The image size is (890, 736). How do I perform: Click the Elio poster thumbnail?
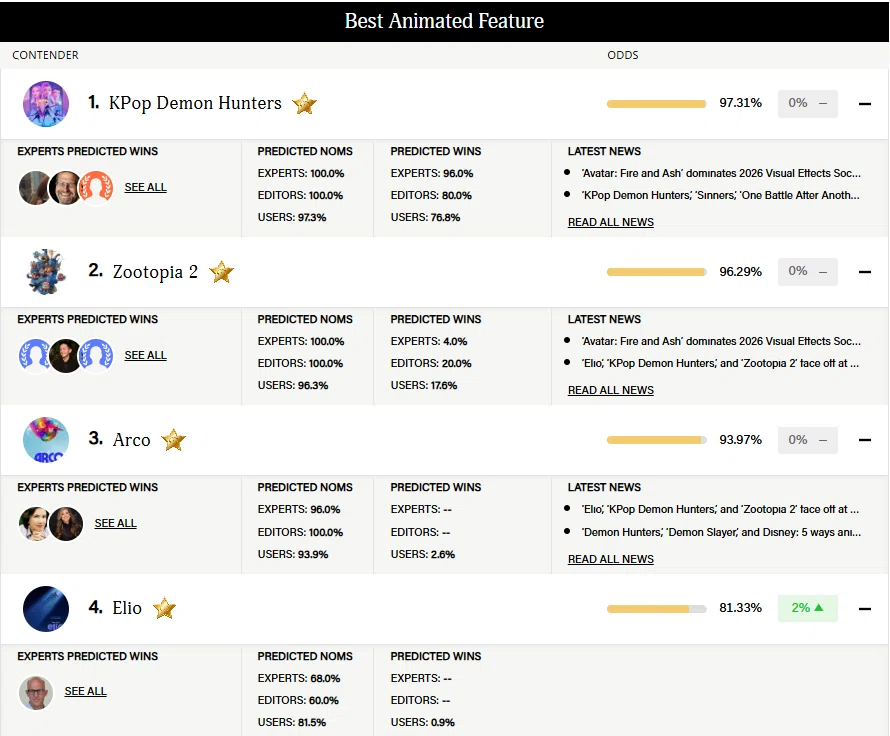(x=46, y=608)
